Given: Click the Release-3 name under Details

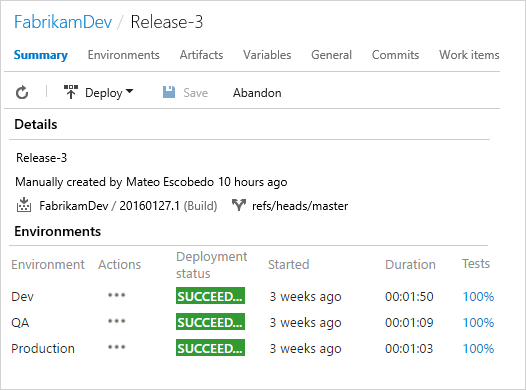Looking at the screenshot, I should (42, 158).
